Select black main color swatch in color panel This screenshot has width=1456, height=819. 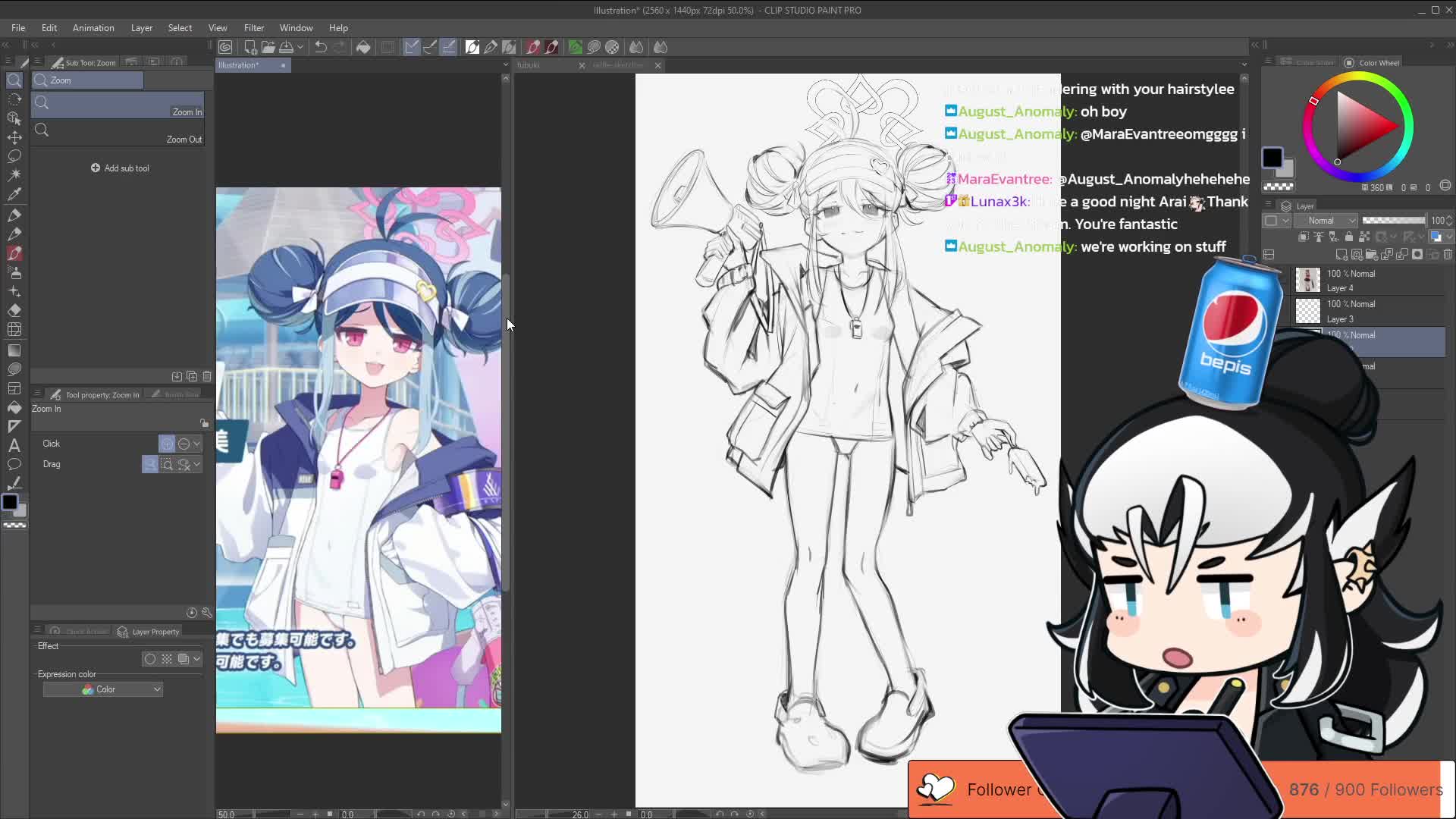coord(1272,158)
